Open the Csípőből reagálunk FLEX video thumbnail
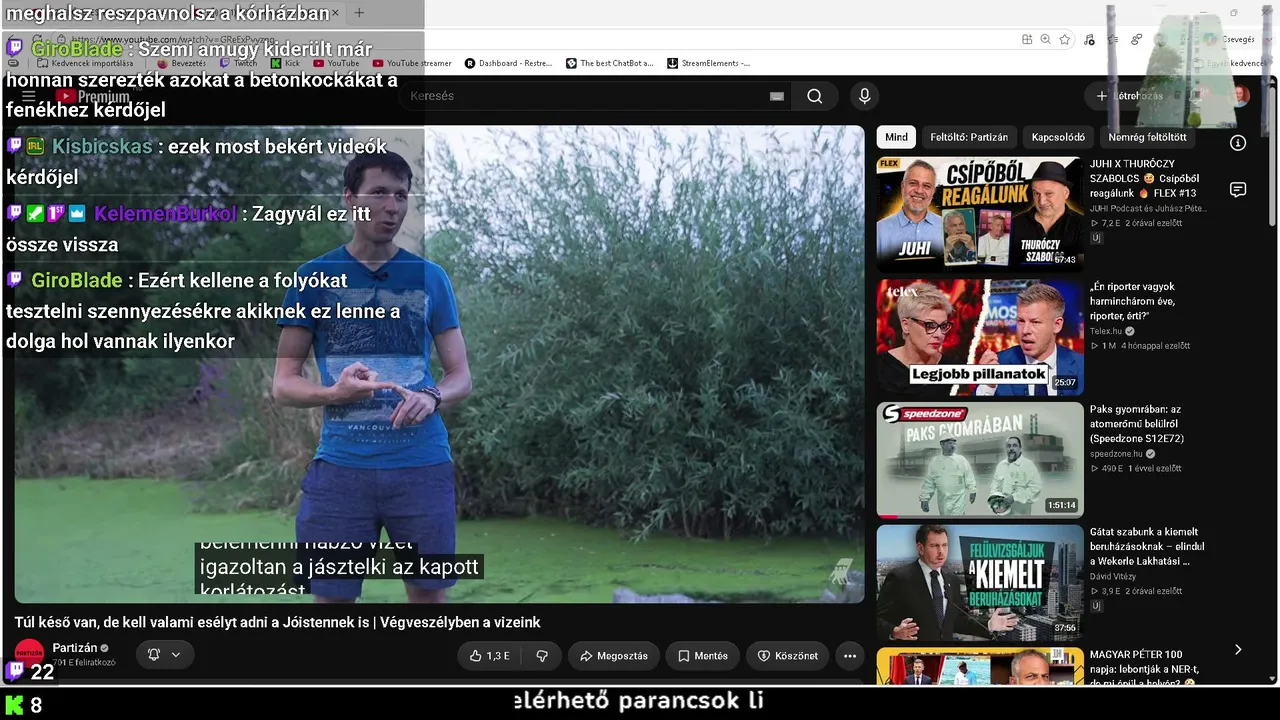 [x=980, y=213]
